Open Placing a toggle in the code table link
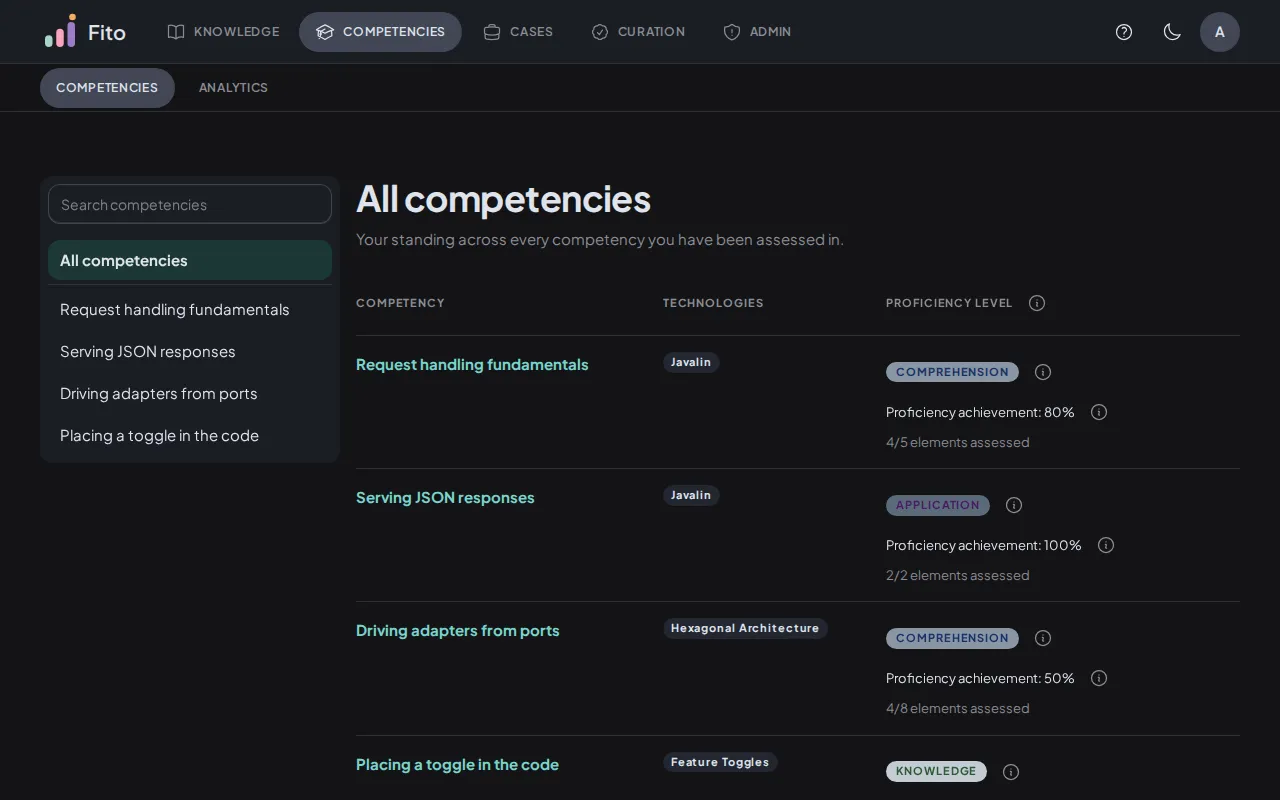 [457, 765]
